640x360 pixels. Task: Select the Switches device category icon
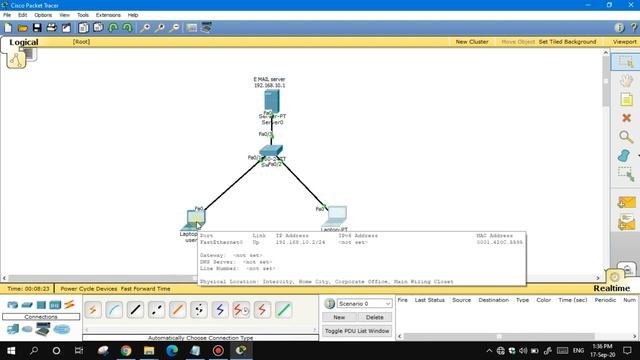27,305
